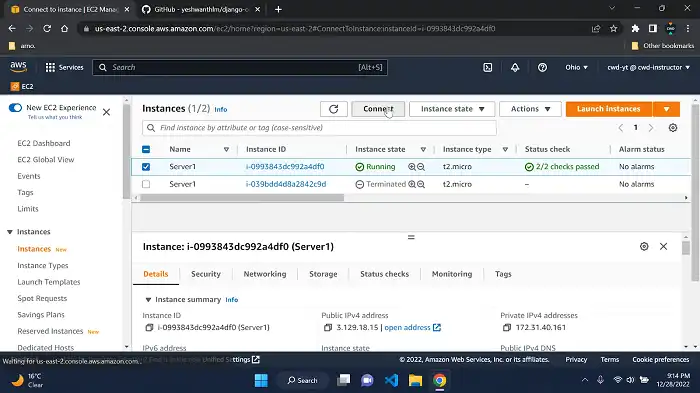
Task: Open Chrome from the taskbar
Action: tap(439, 380)
